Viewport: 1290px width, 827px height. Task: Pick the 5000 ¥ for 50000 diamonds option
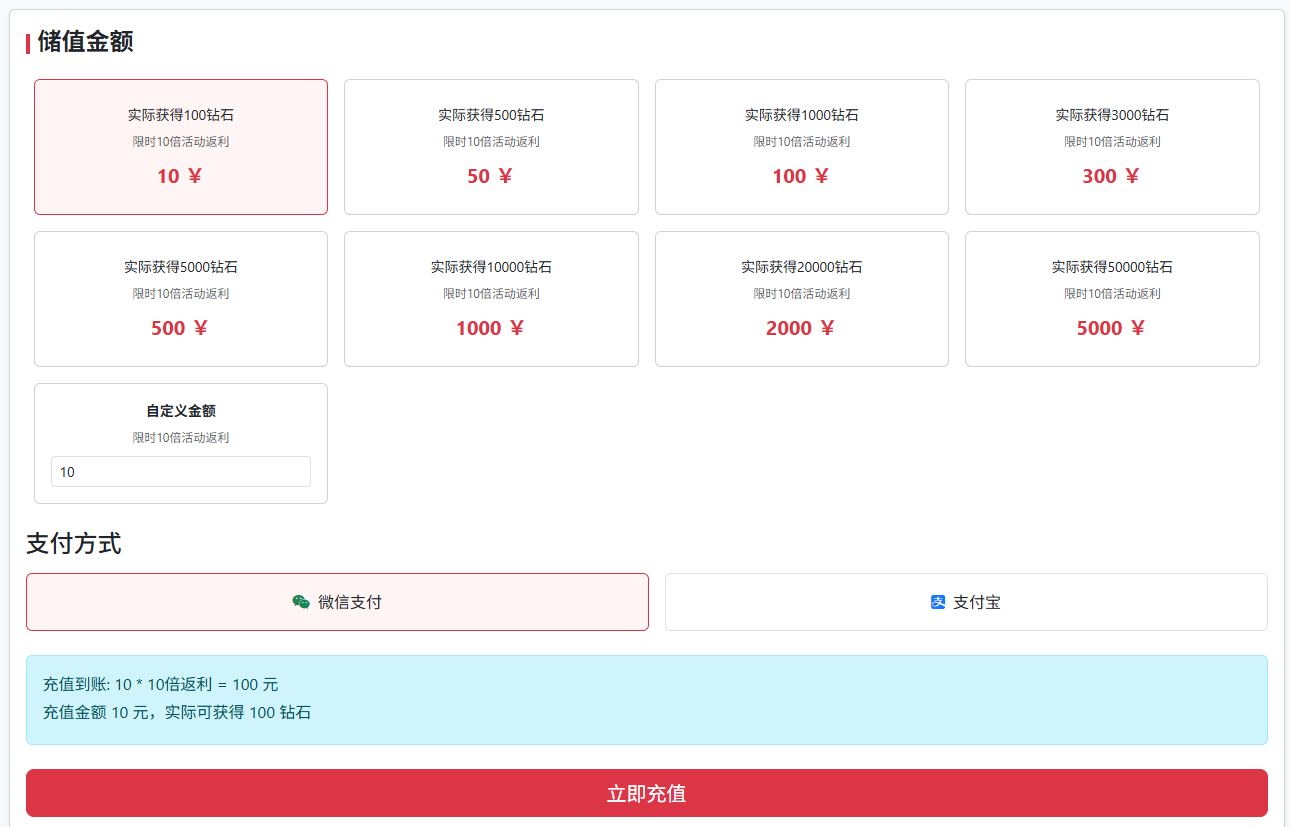(x=1111, y=299)
